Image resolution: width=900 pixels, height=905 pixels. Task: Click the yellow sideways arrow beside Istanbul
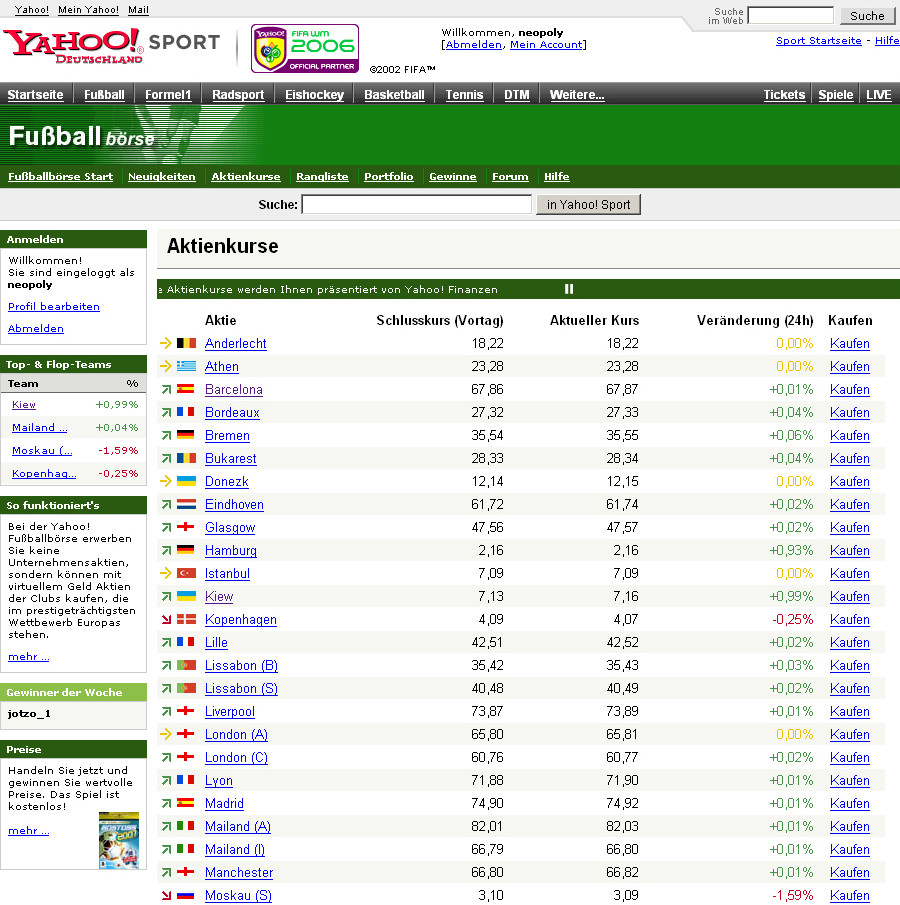tap(166, 573)
